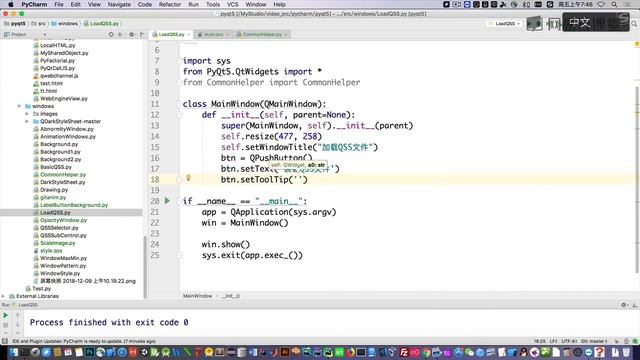The width and height of the screenshot is (640, 360).
Task: Open Photoshop from the dock
Action: (89, 351)
